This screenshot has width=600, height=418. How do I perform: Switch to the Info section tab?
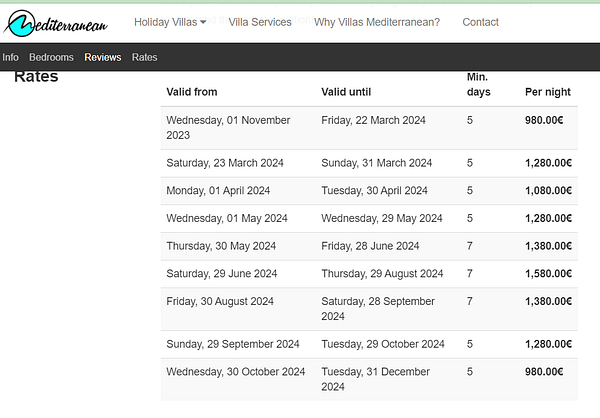[10, 57]
